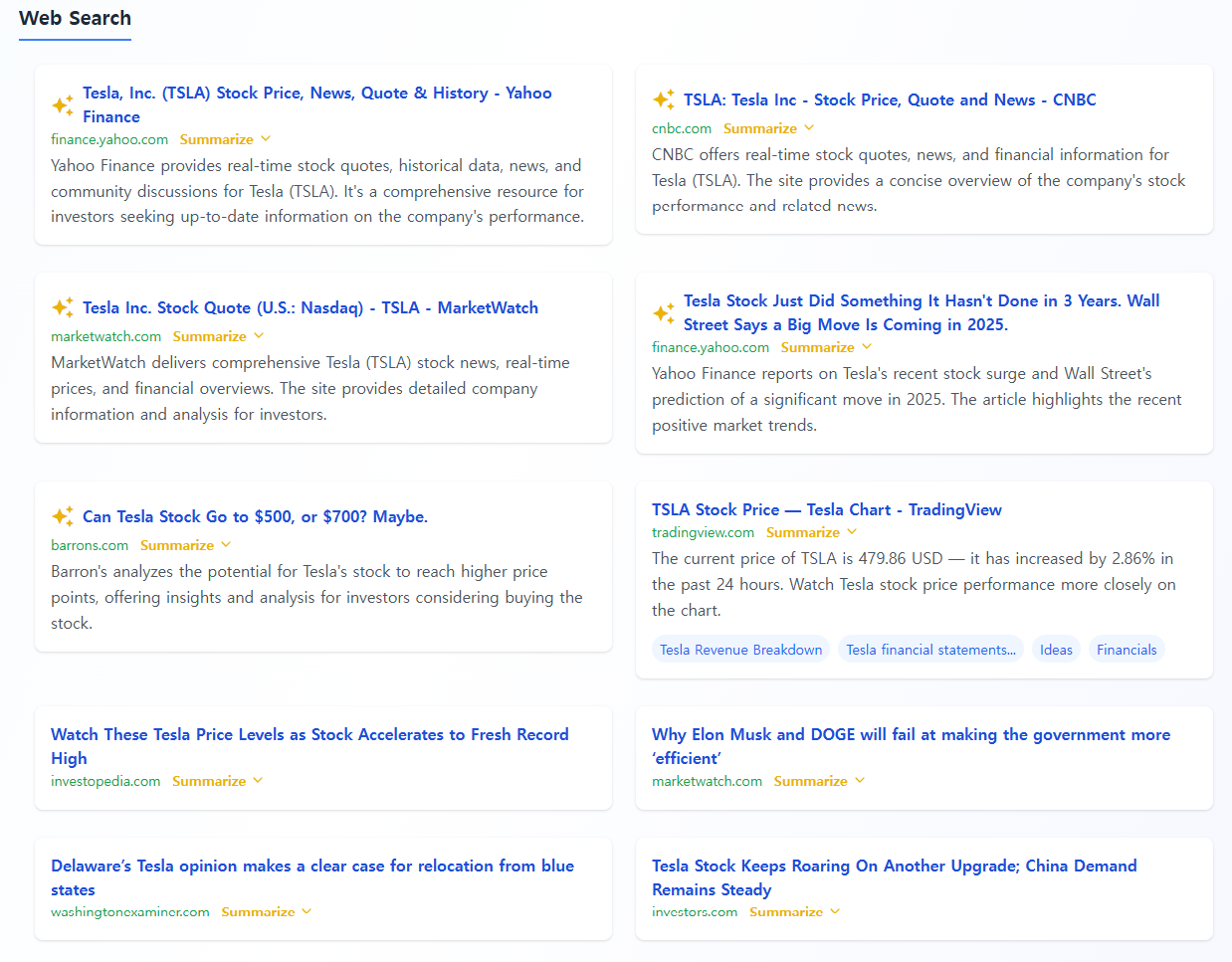Image resolution: width=1232 pixels, height=962 pixels.
Task: Click marketwatch.com domain under DOGE article
Action: point(708,781)
